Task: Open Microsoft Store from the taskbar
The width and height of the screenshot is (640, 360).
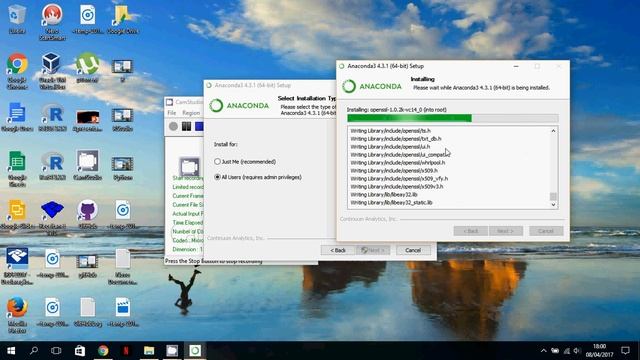Action: tap(80, 351)
